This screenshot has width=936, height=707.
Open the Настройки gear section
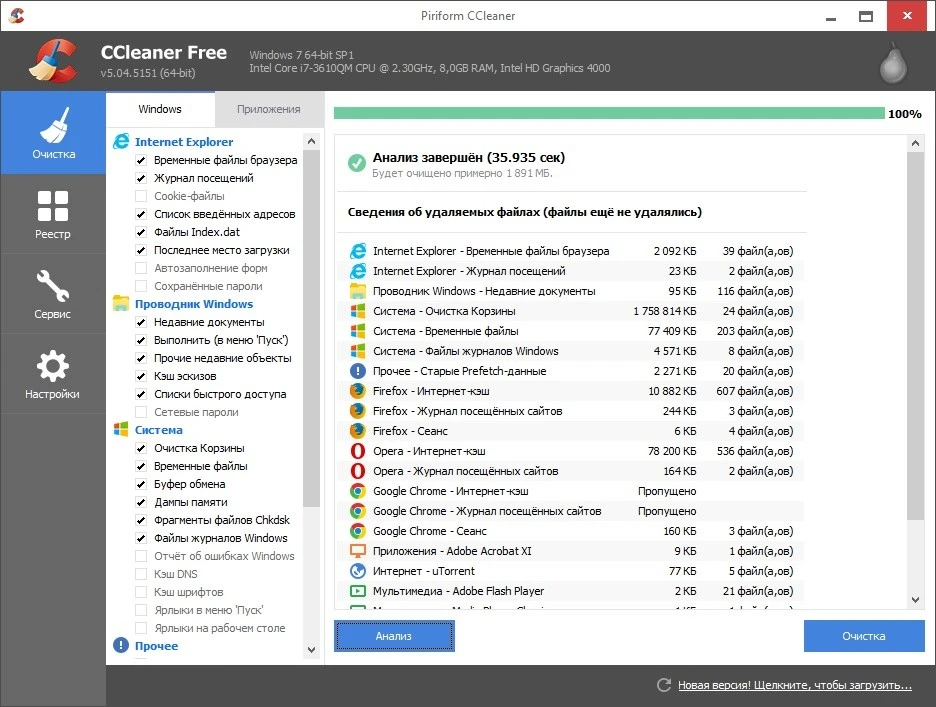[53, 374]
